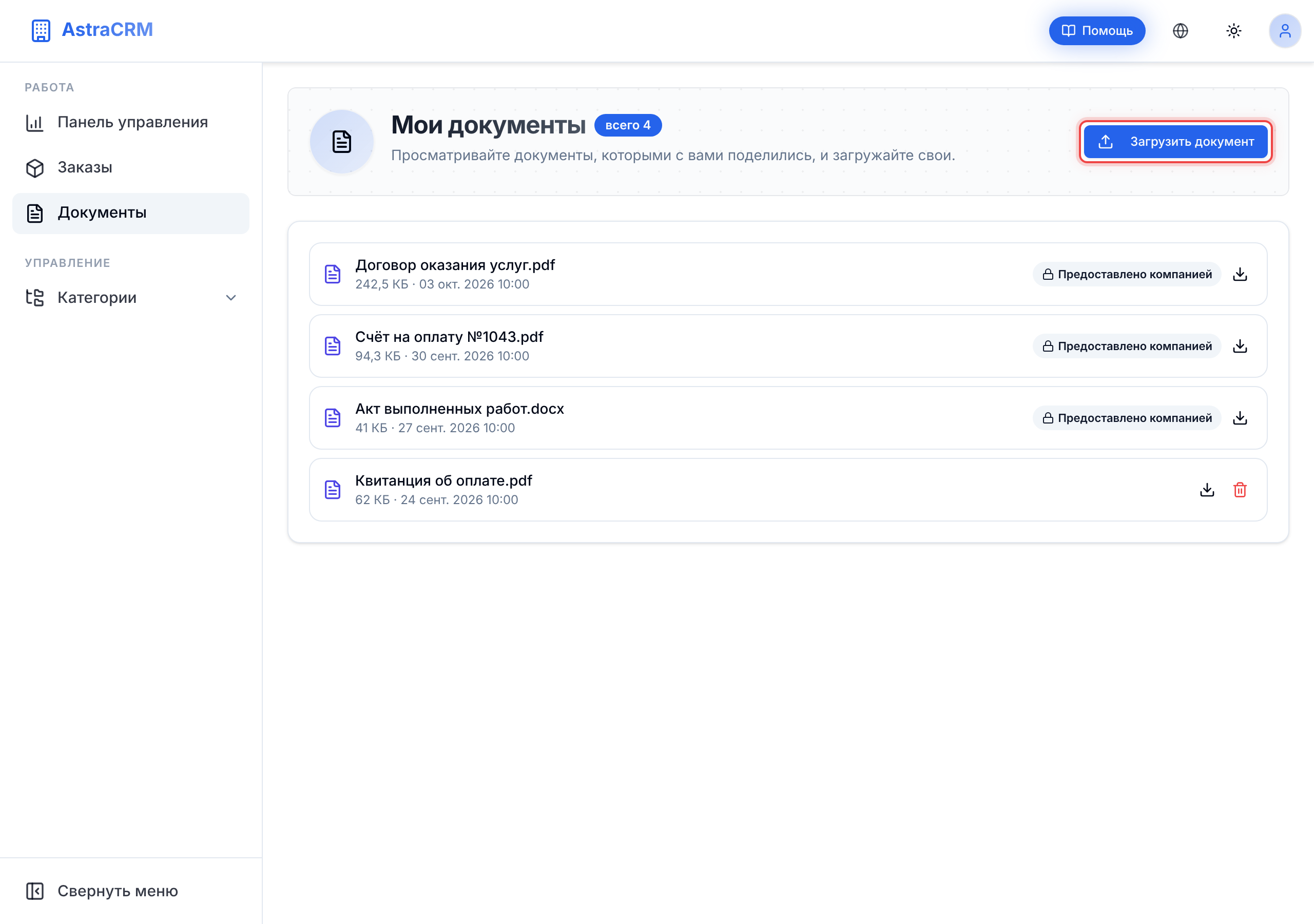Click Загрузить документ upload button
Viewport: 1314px width, 924px height.
click(x=1175, y=141)
